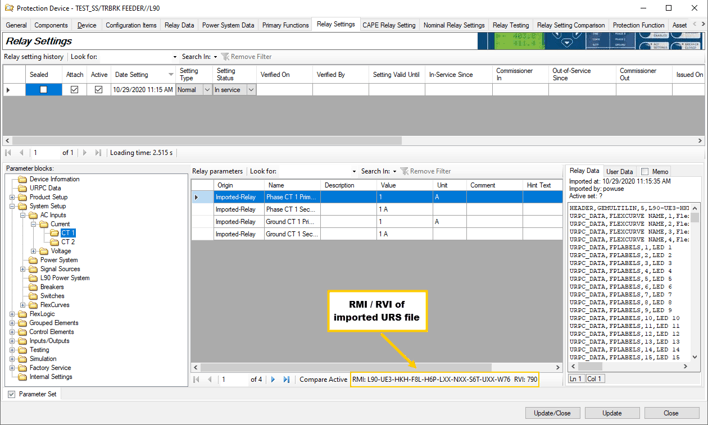Expand the Product Setup tree node
This screenshot has width=708, height=425.
pos(12,197)
